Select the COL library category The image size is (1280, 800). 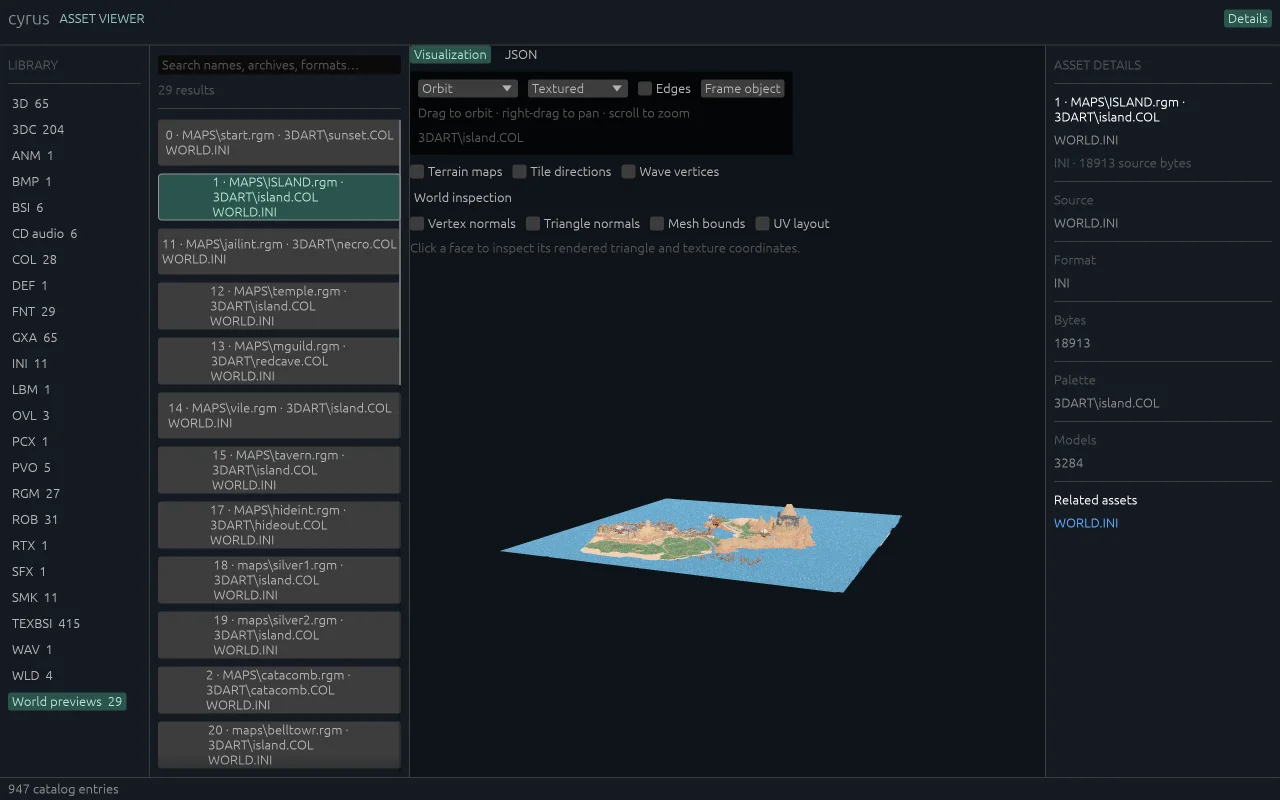click(34, 260)
